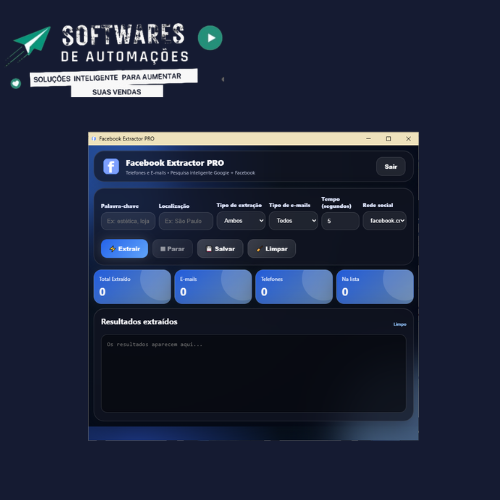The width and height of the screenshot is (500, 500).
Task: Click the green heart badge icon
Action: [x=16, y=83]
